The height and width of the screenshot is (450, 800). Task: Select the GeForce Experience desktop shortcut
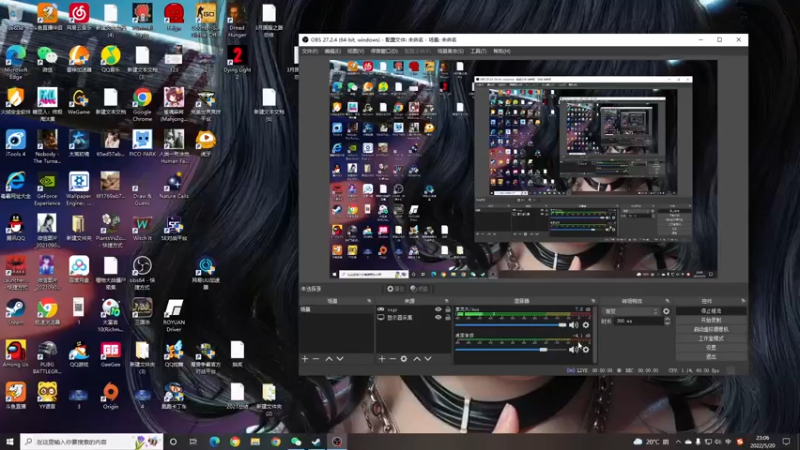(x=47, y=189)
